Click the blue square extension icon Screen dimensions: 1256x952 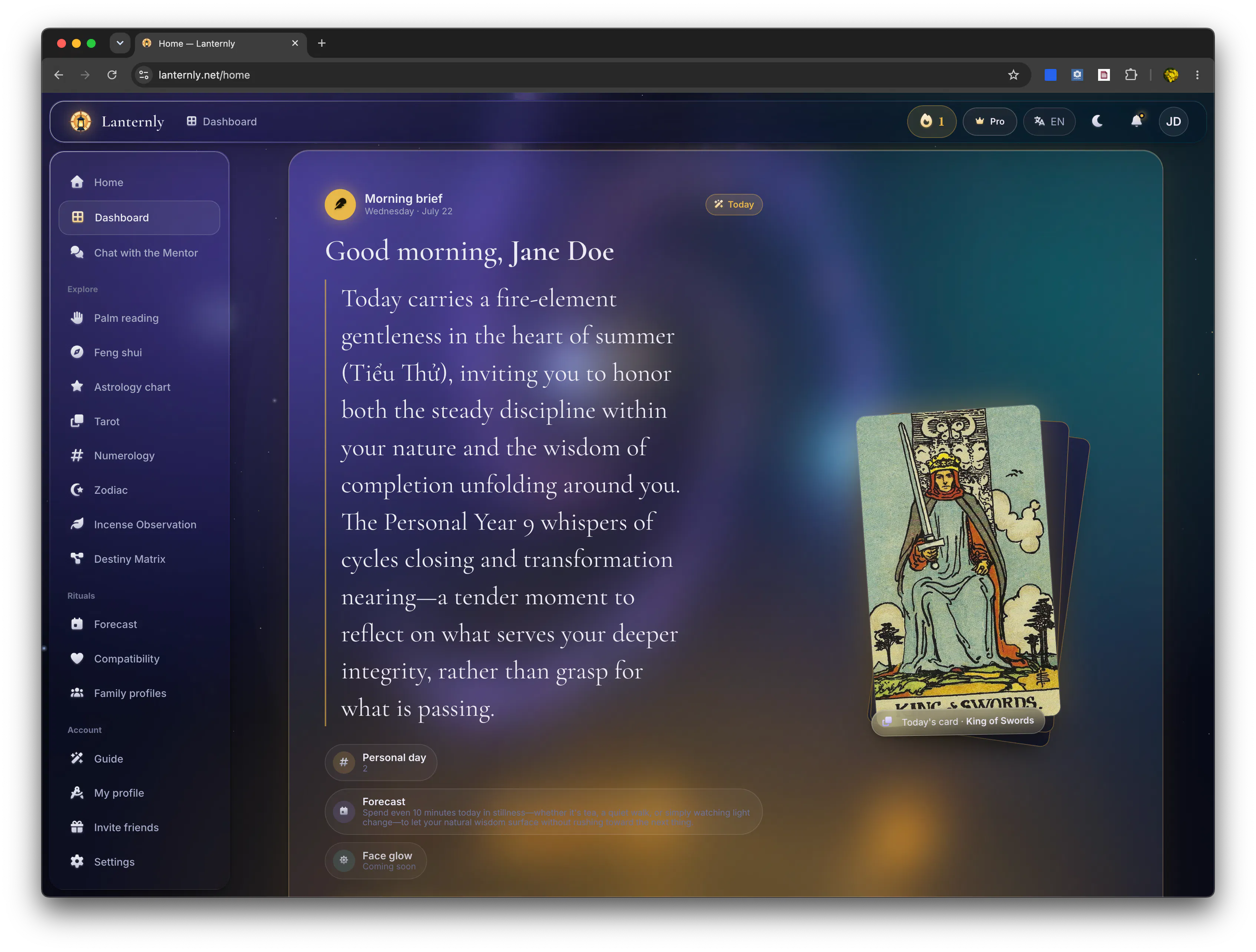coord(1051,75)
